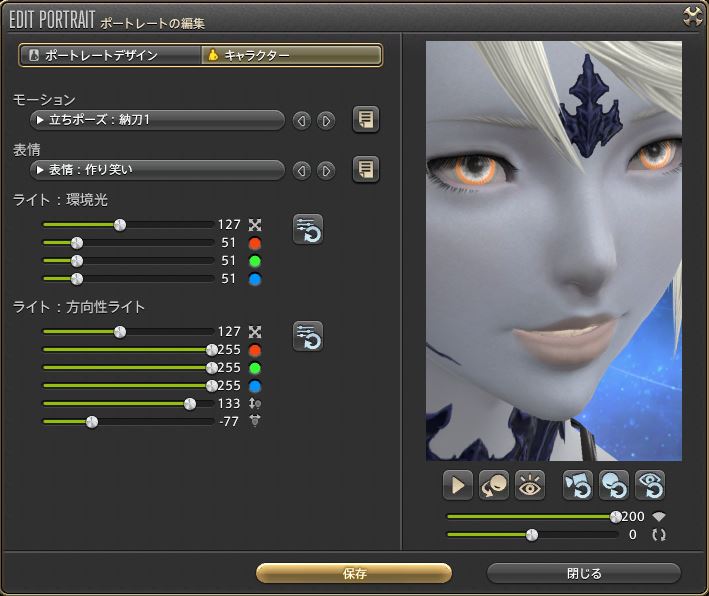The height and width of the screenshot is (596, 709).
Task: Play the character motion animation
Action: tap(458, 485)
